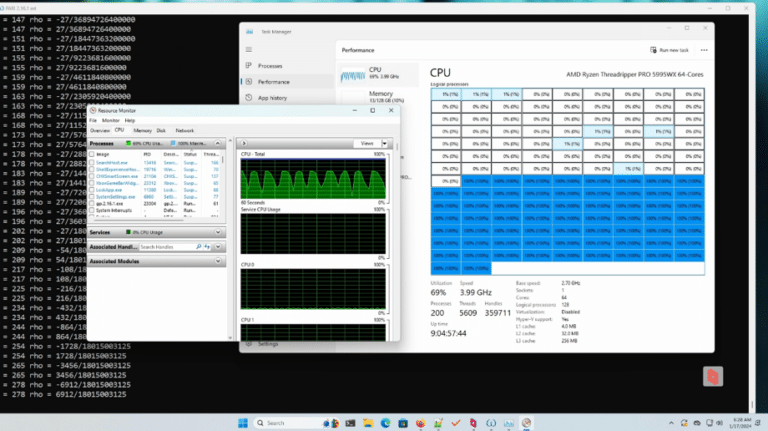Click the CPU - Total graph

click(313, 178)
